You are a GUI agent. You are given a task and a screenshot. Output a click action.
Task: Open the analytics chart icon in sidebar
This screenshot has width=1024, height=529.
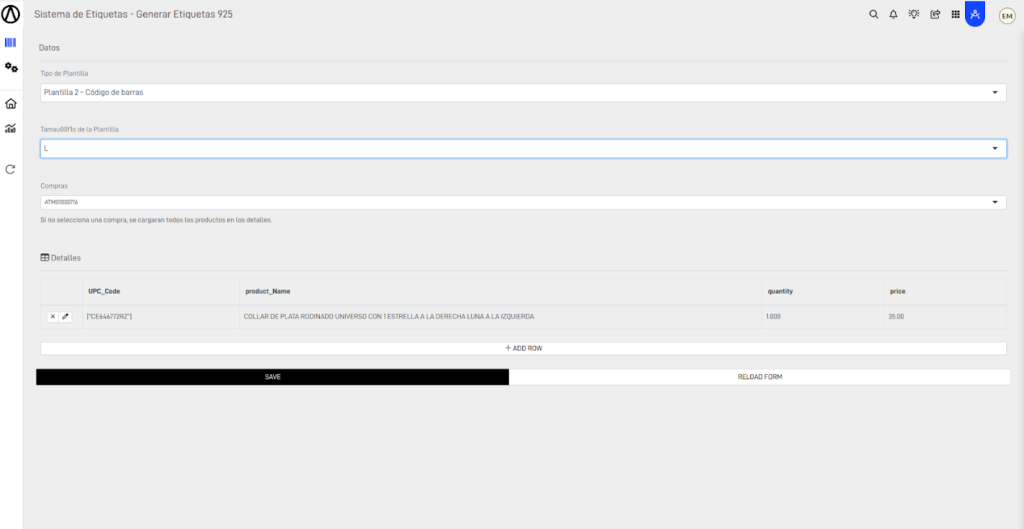[x=10, y=129]
